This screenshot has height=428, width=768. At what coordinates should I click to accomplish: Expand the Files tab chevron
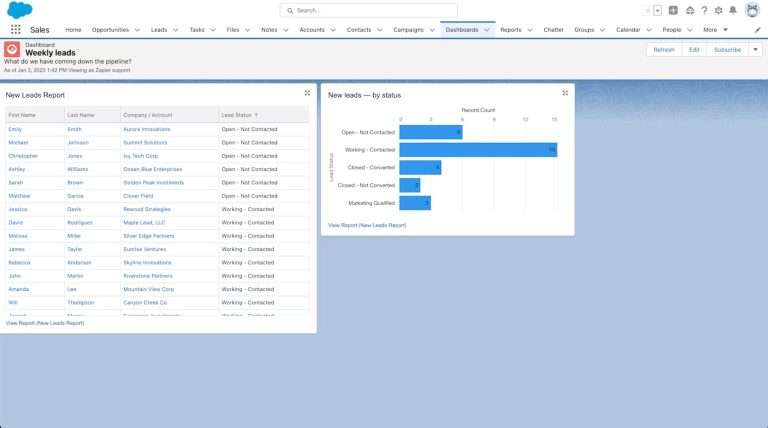point(247,30)
